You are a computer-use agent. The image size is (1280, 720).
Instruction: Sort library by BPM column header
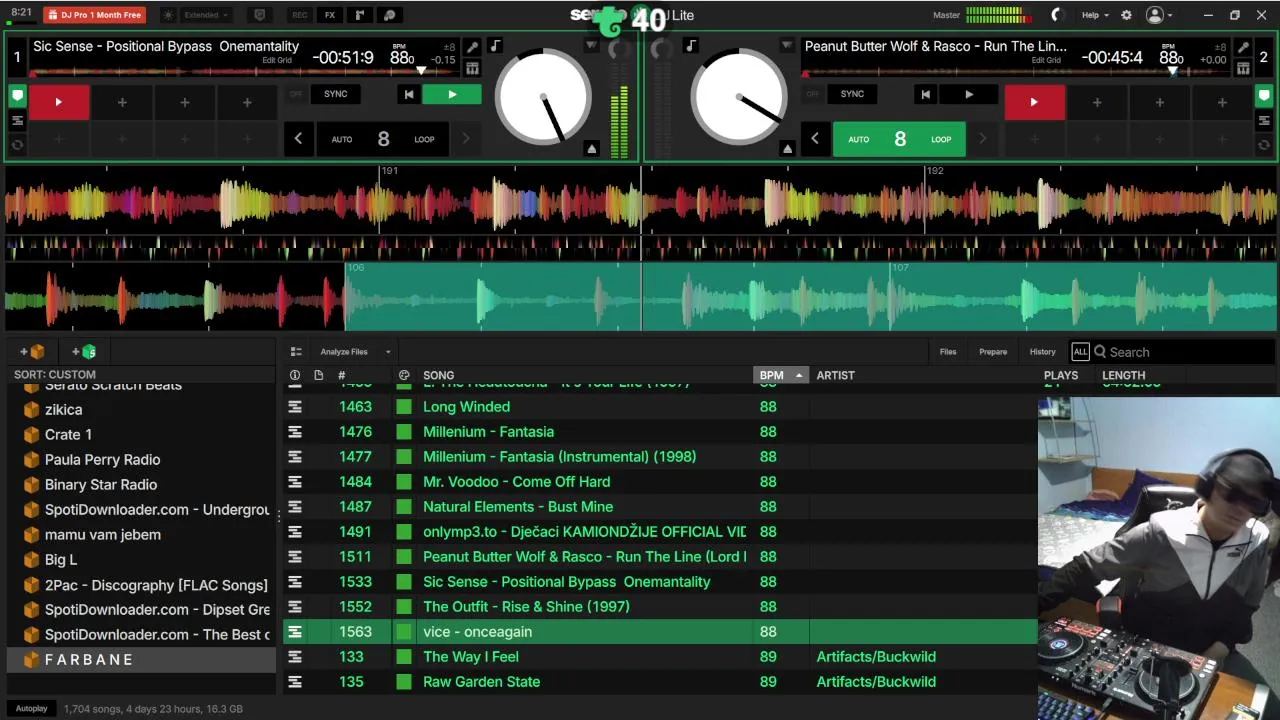780,376
